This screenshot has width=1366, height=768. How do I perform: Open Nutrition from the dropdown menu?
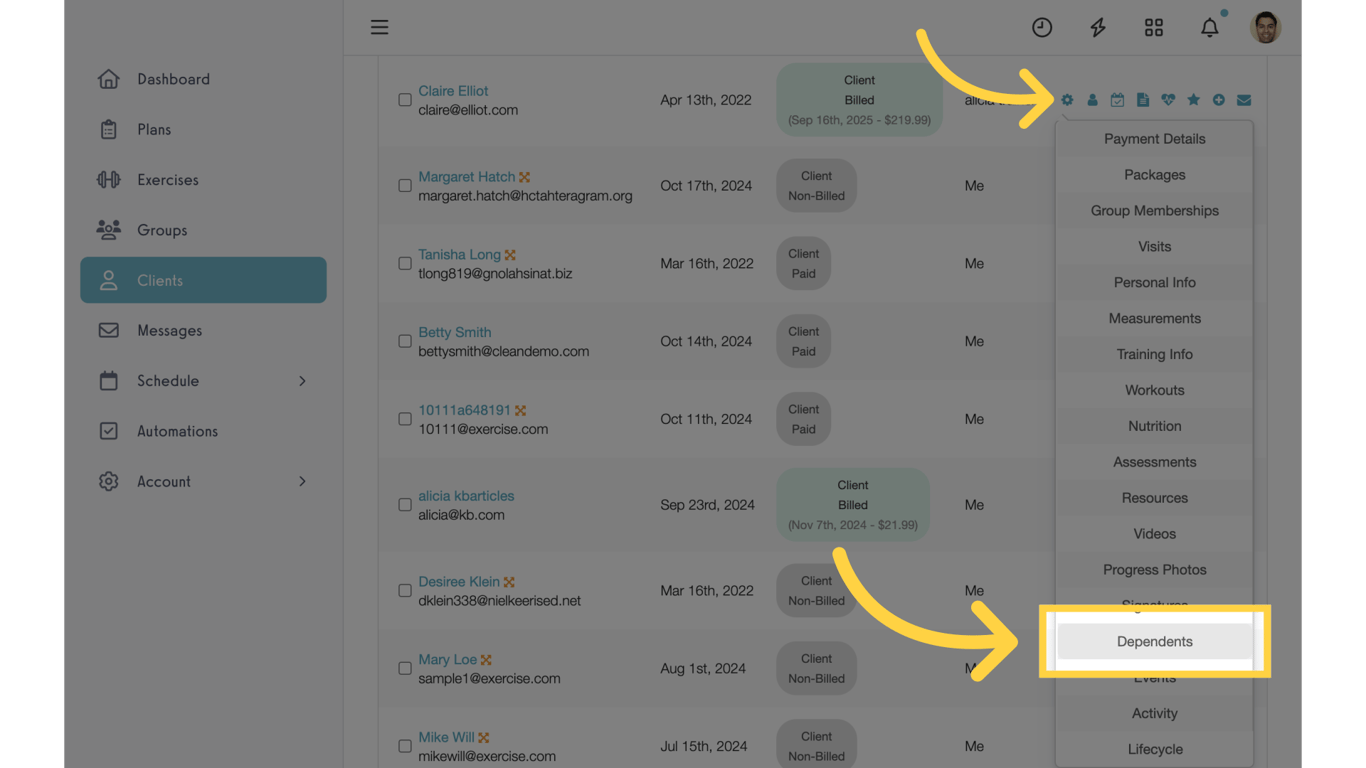point(1155,426)
